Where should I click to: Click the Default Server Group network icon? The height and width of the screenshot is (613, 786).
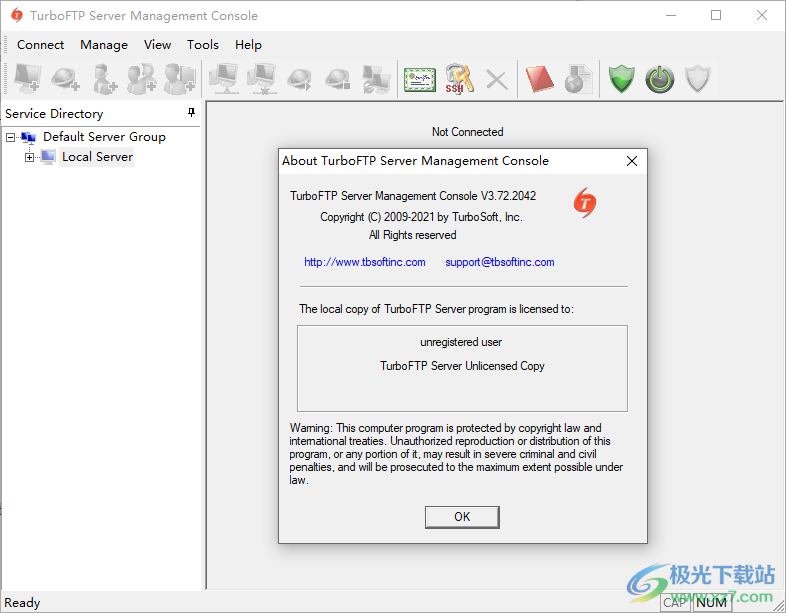(28, 137)
